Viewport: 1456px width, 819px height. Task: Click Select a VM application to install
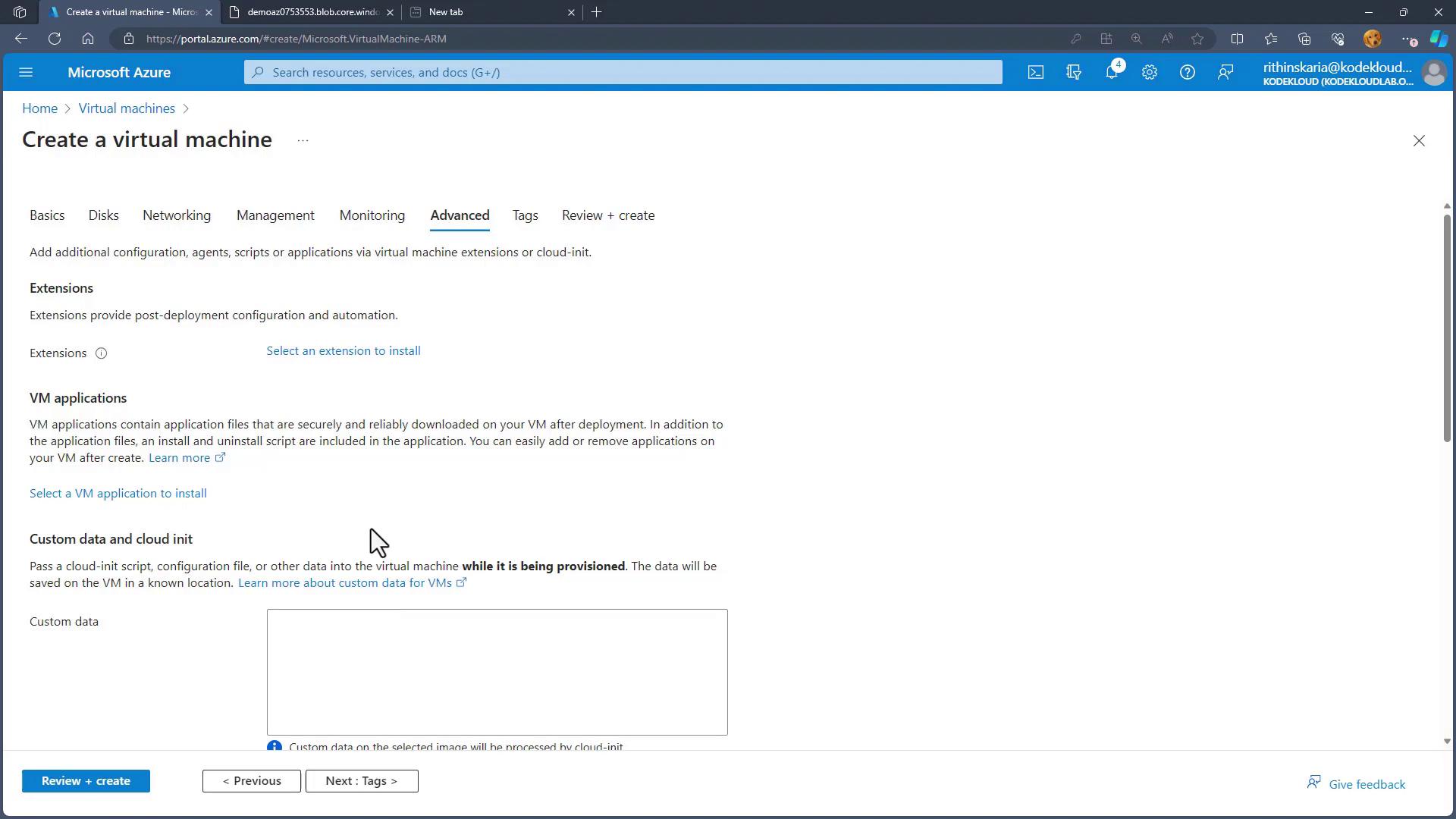(x=118, y=494)
